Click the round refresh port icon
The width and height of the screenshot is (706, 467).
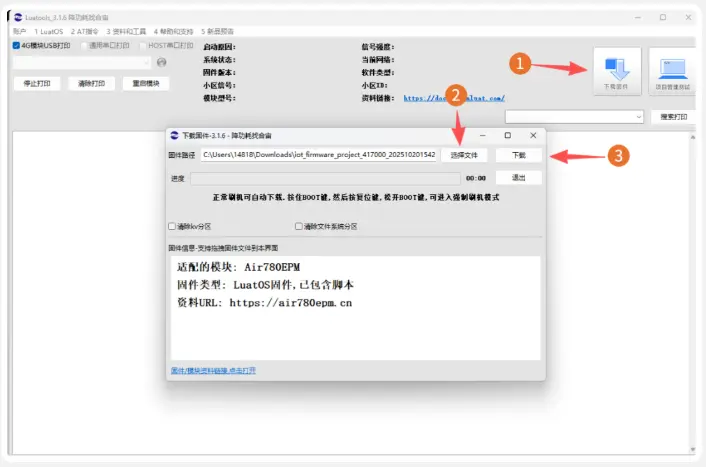click(161, 62)
